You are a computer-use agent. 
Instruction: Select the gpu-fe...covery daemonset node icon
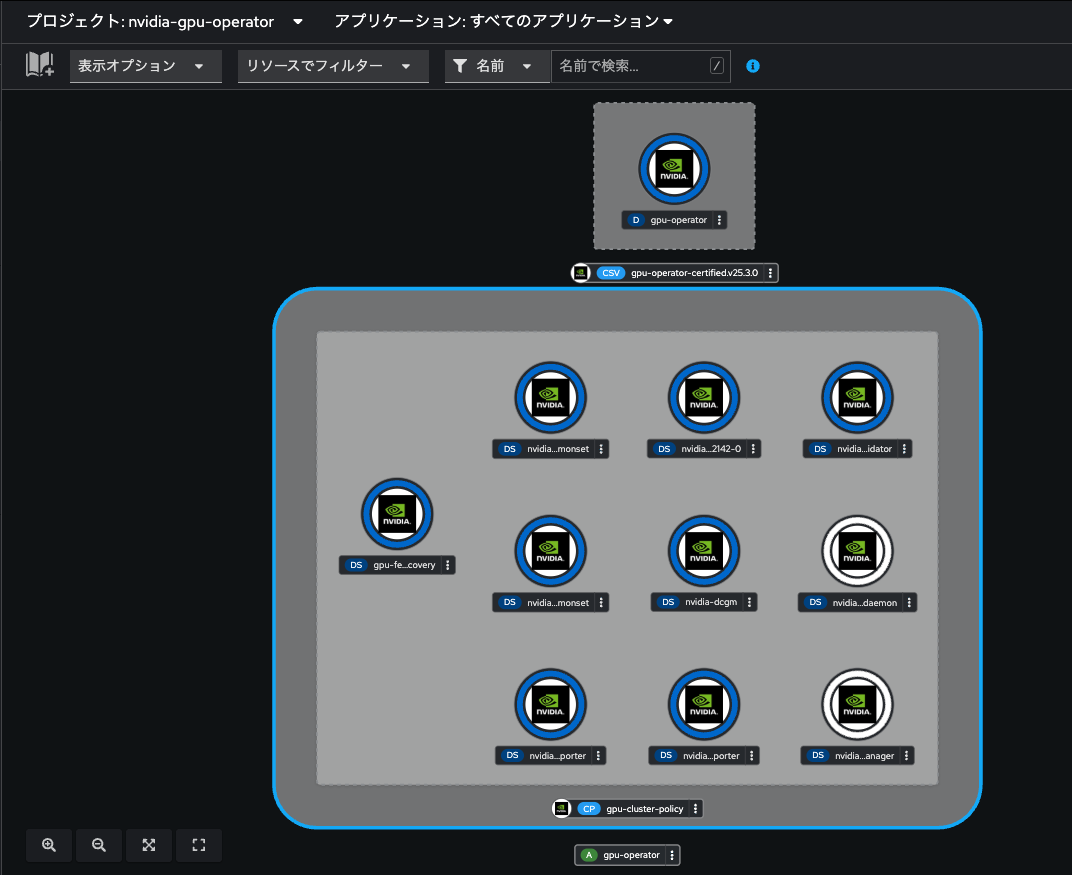397,514
